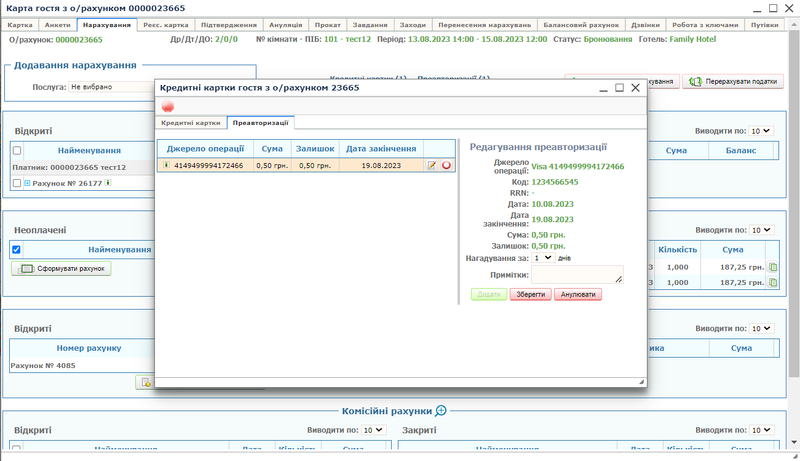Switch to the Кредитні картки tab

191,122
